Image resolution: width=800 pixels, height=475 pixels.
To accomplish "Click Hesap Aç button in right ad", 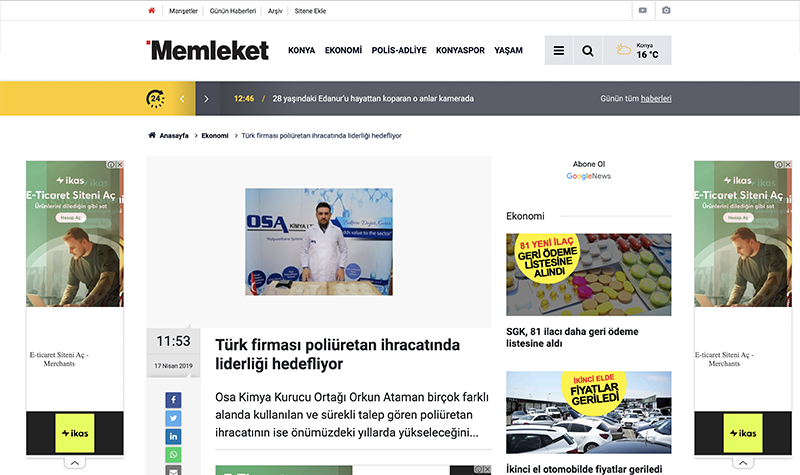I will pos(738,217).
